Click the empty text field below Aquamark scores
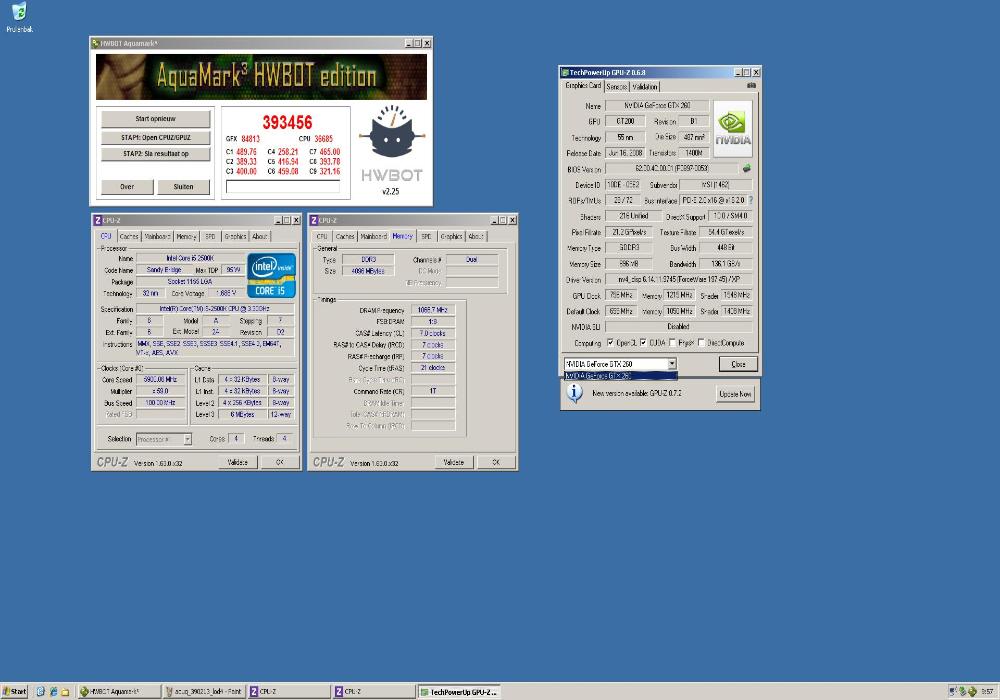1000x700 pixels. (x=283, y=186)
